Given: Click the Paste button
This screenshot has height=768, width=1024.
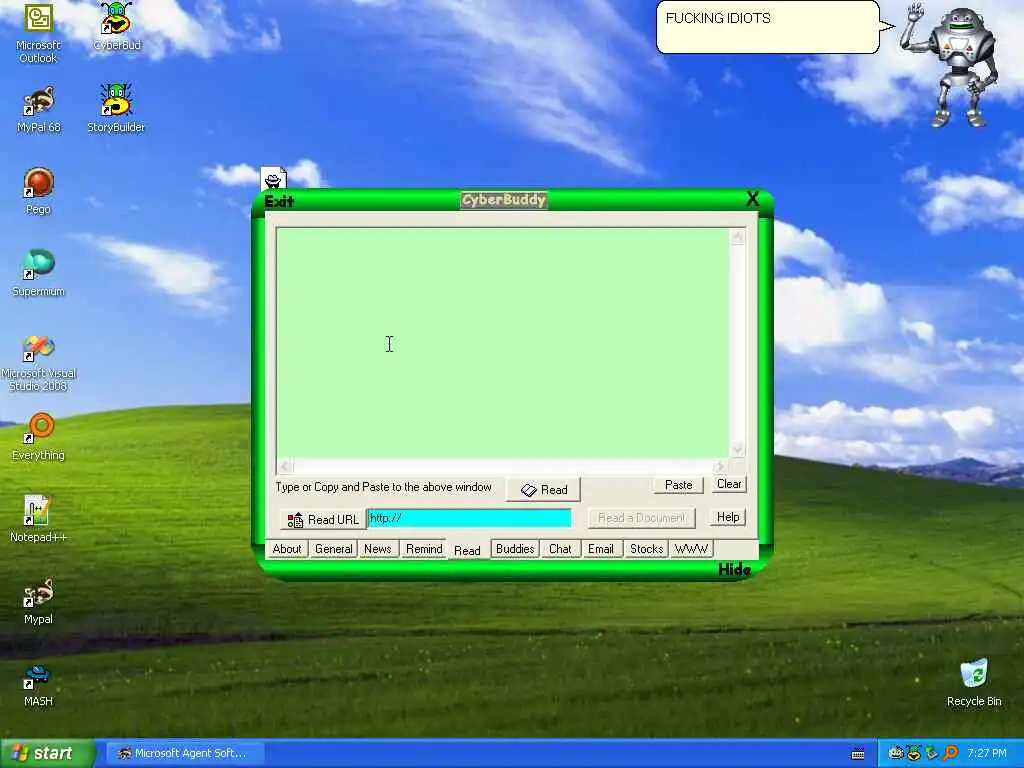Looking at the screenshot, I should (x=678, y=485).
